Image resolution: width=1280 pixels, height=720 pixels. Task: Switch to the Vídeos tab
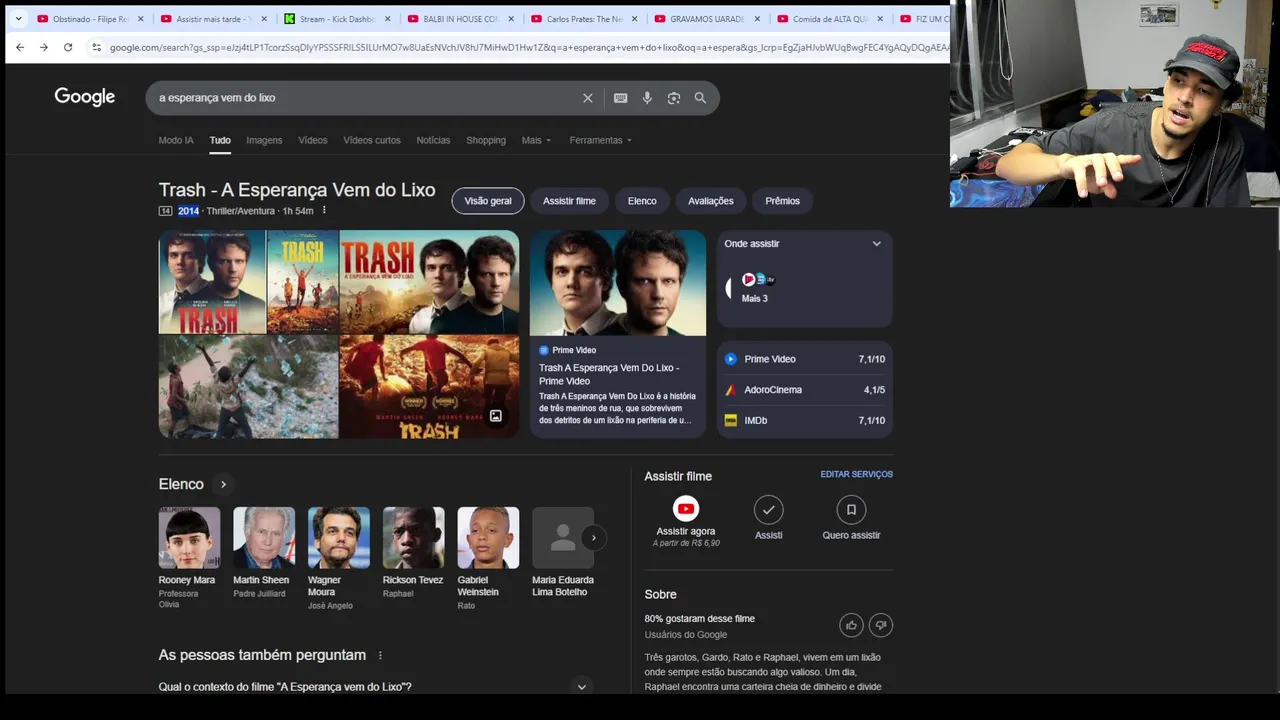313,140
